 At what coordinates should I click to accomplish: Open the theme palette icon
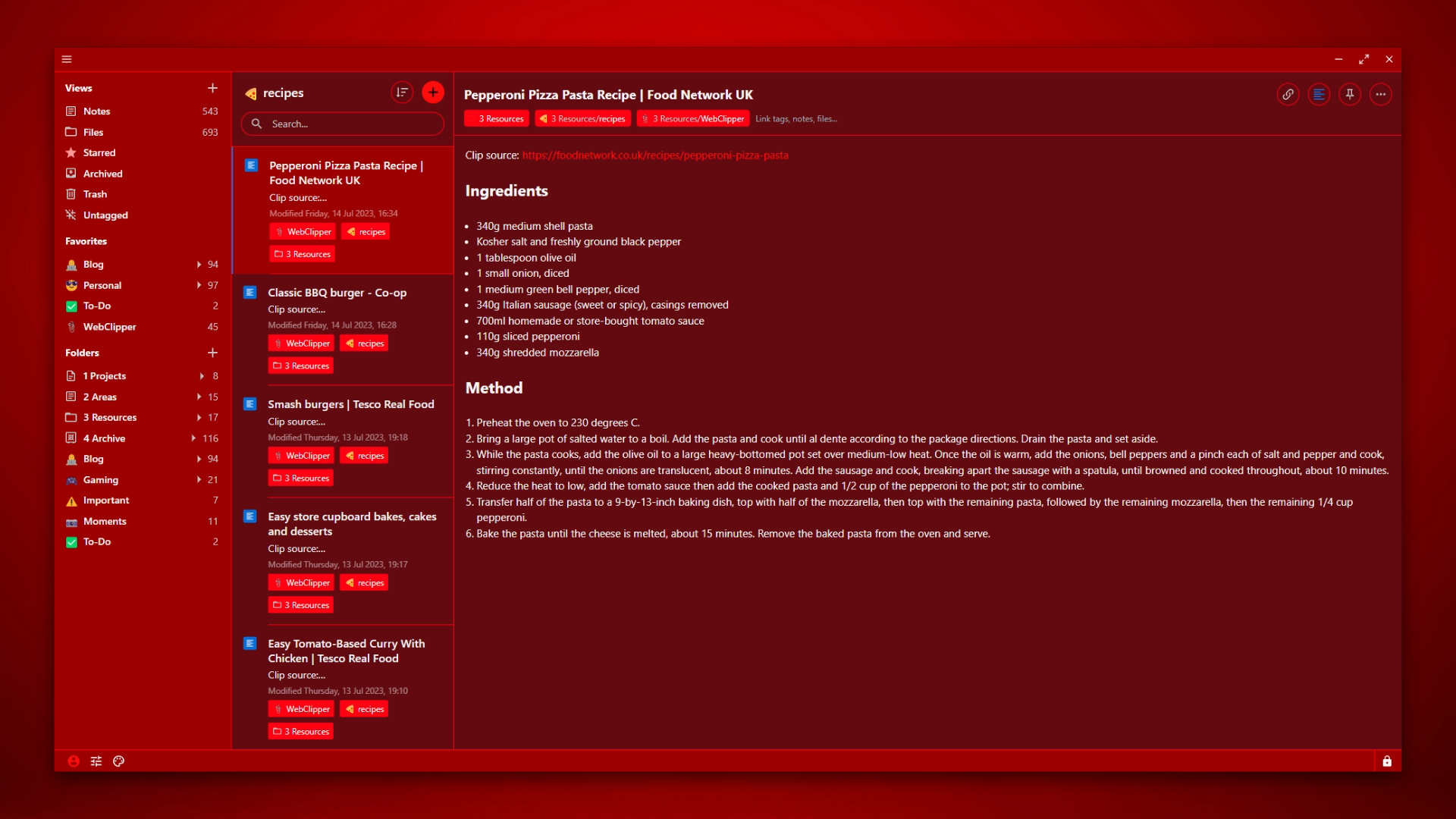pos(119,761)
